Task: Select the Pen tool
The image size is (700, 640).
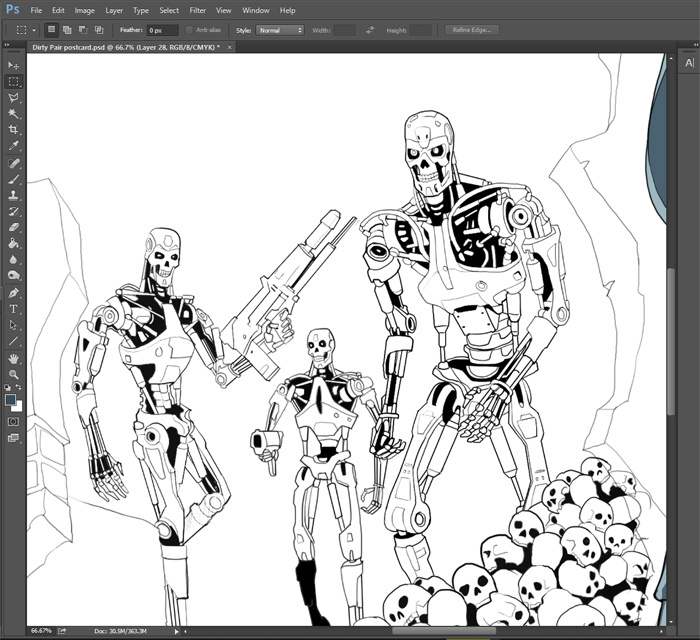Action: tap(13, 293)
